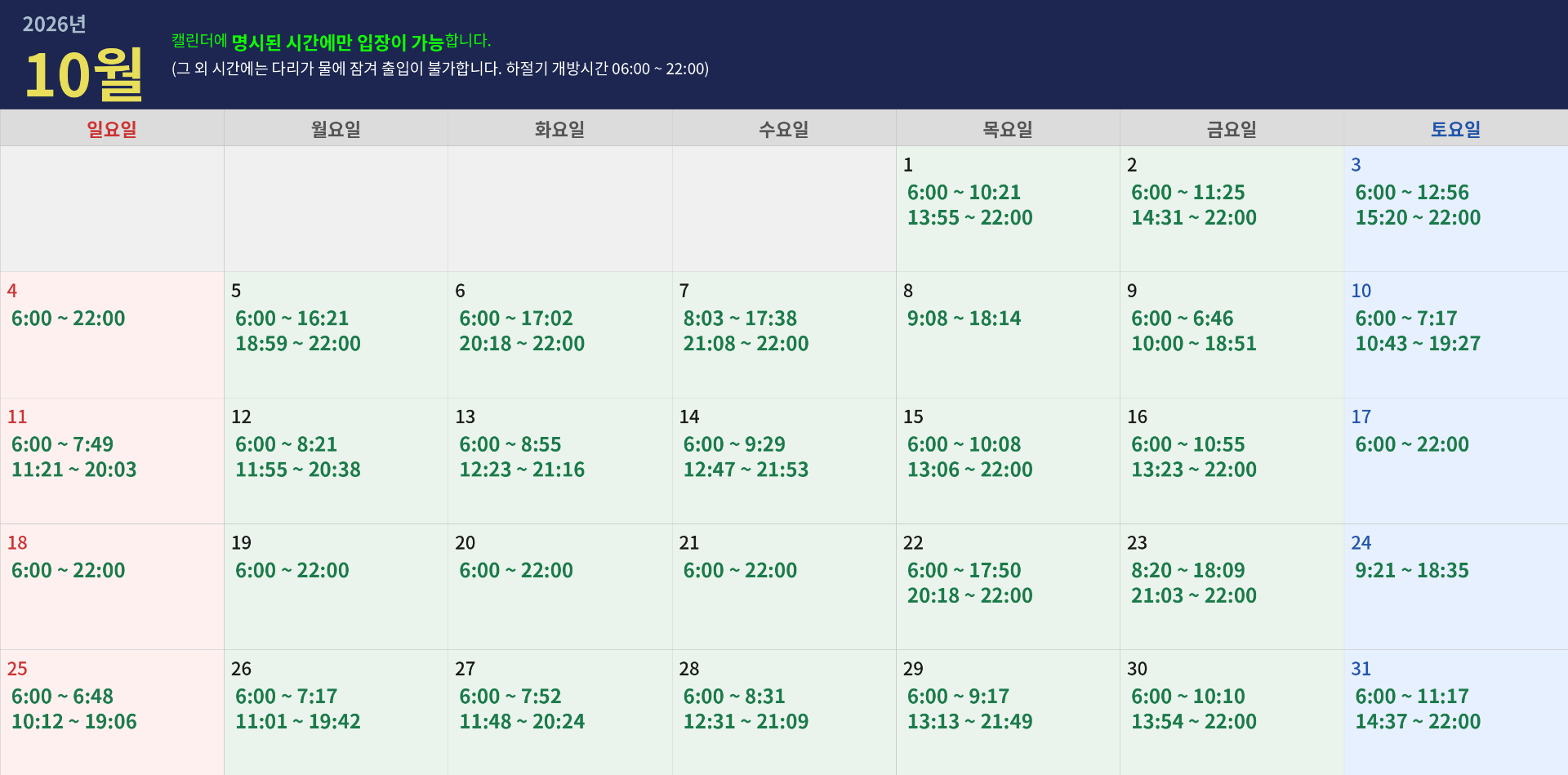Click the 6:00 ~ 22:00 time on October 4
The width and height of the screenshot is (1568, 775).
(69, 318)
